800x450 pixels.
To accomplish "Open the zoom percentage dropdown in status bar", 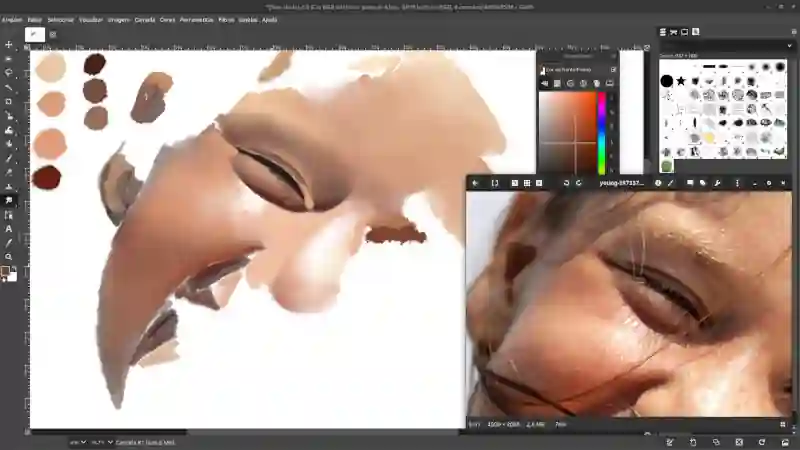I will [102, 442].
